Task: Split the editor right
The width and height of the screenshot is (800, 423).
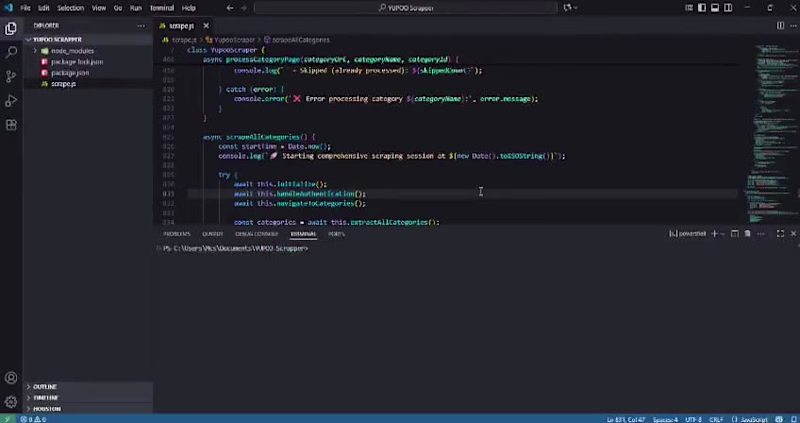Action: point(780,26)
